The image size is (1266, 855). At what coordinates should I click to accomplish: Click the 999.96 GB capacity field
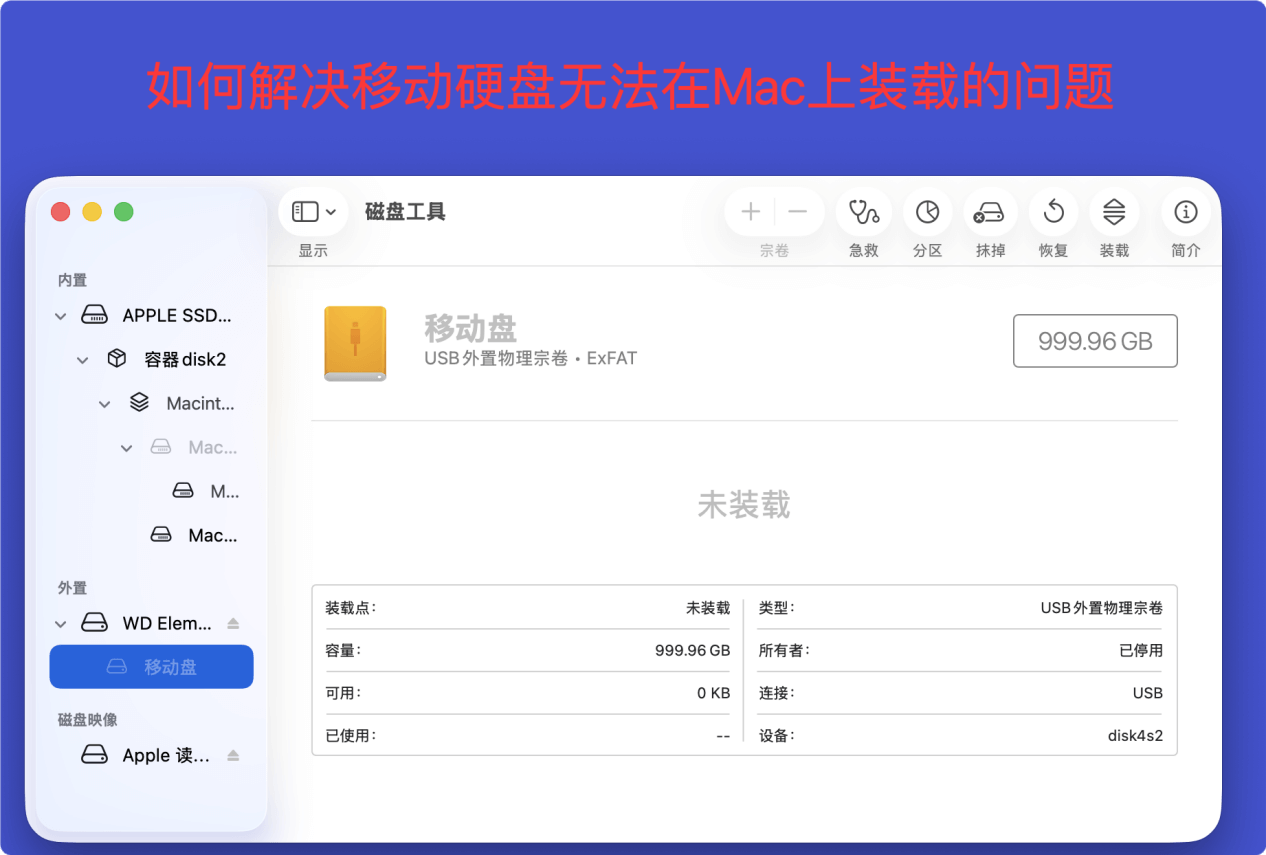[1095, 340]
